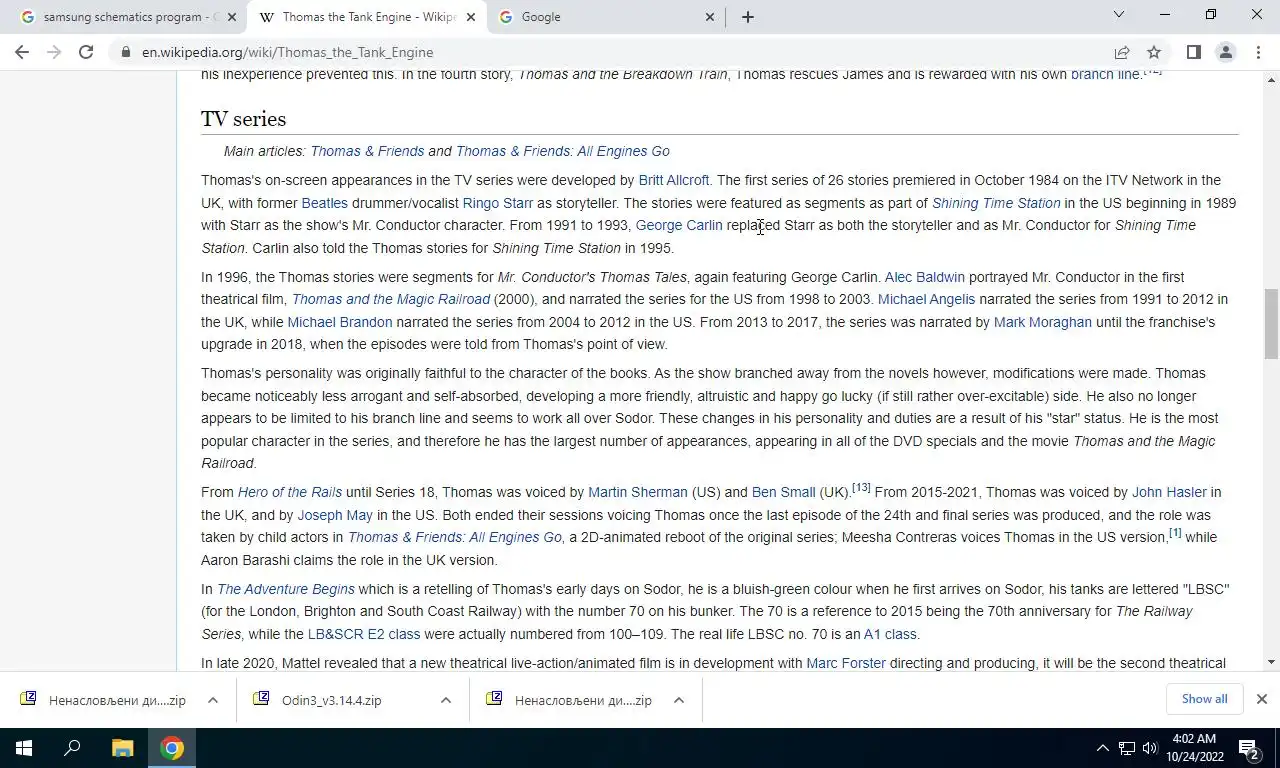Click the address bar URL
This screenshot has width=1280, height=768.
(287, 52)
